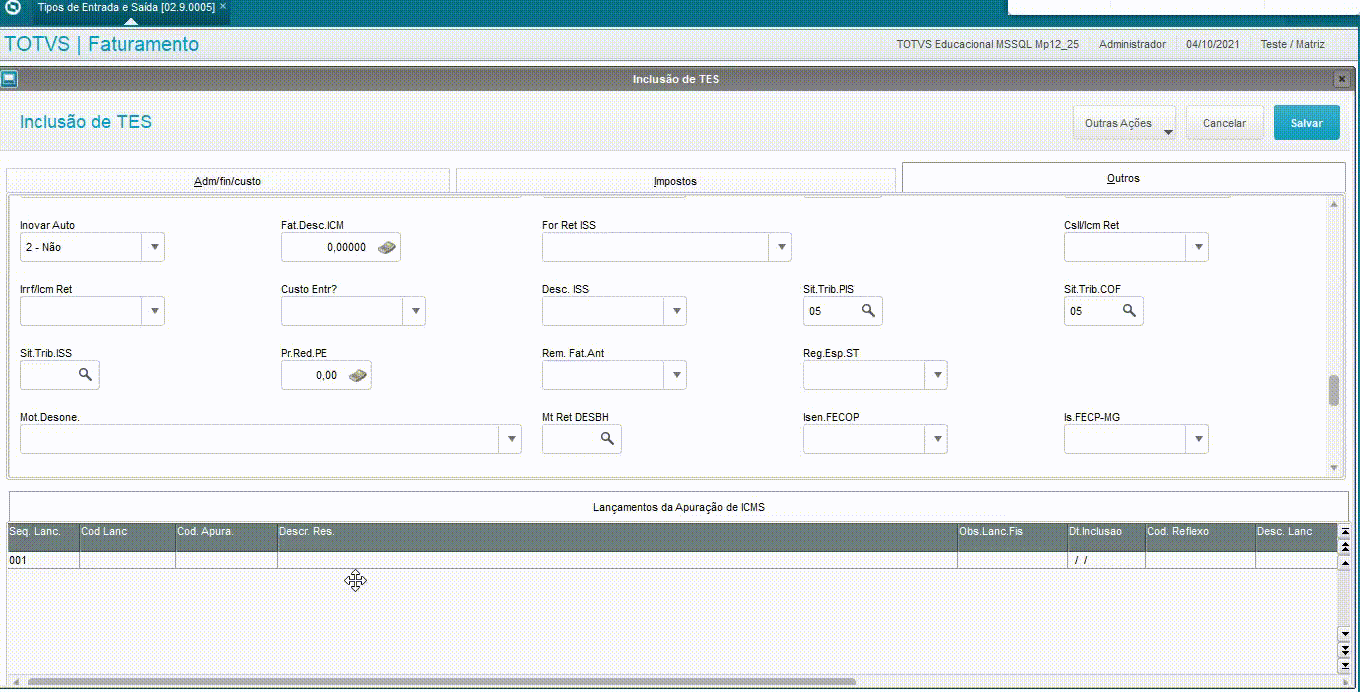Open lookup magnifier for Sit.Trib.PIS
1360x692 pixels.
pos(868,311)
